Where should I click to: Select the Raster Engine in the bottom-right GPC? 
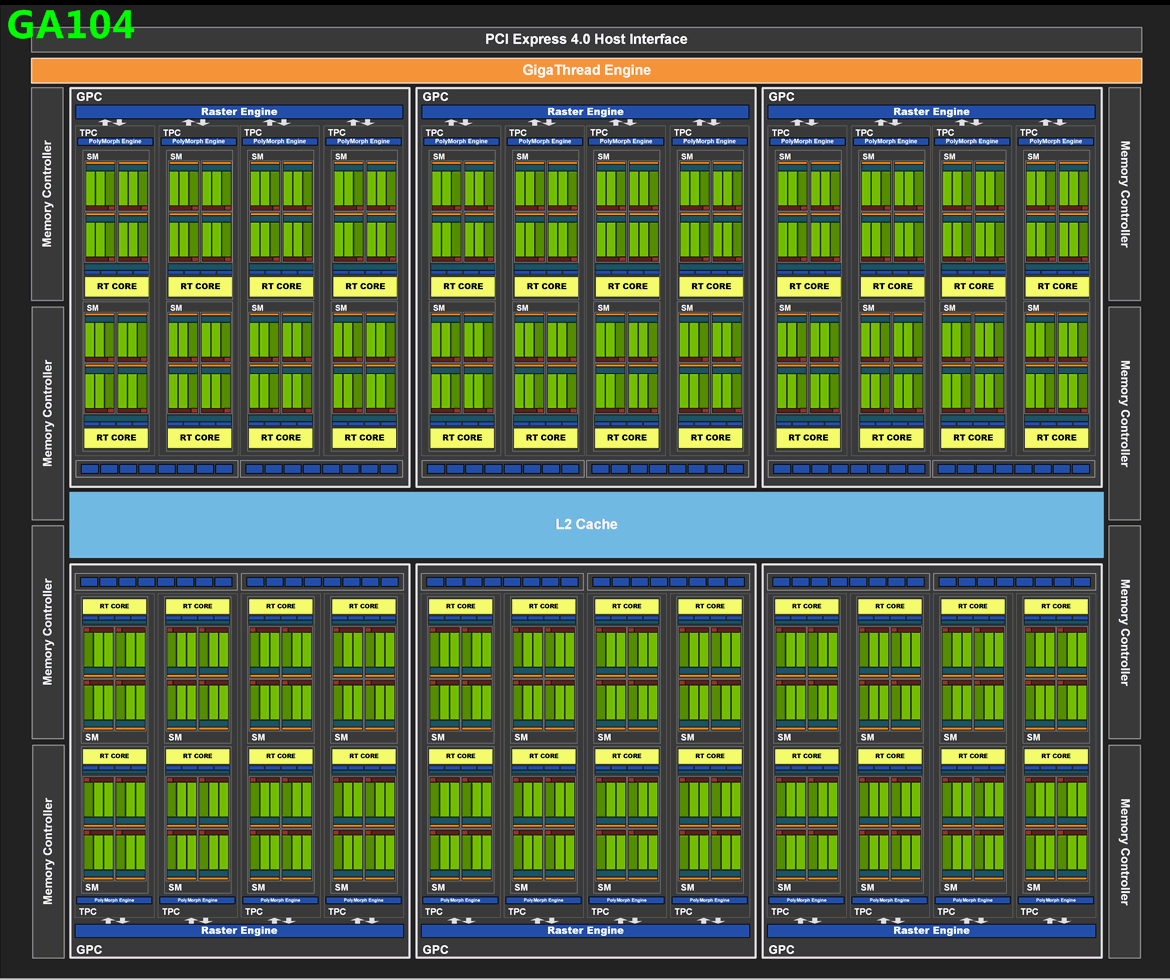pyautogui.click(x=931, y=930)
